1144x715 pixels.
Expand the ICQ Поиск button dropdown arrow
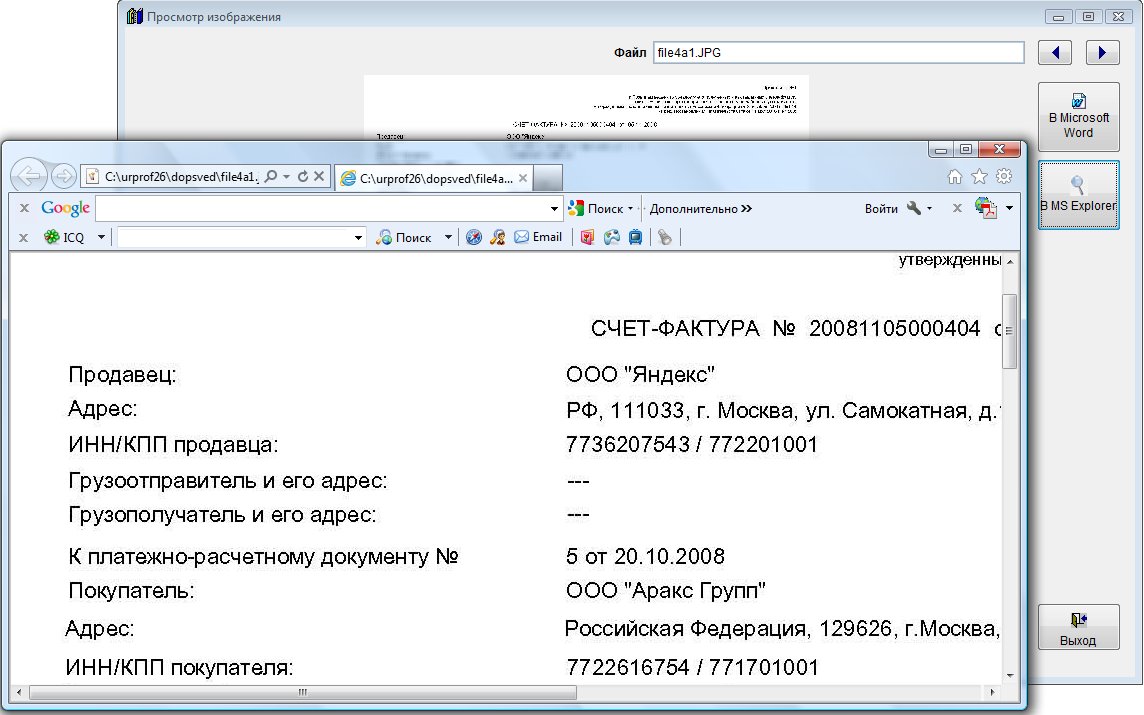click(x=448, y=238)
